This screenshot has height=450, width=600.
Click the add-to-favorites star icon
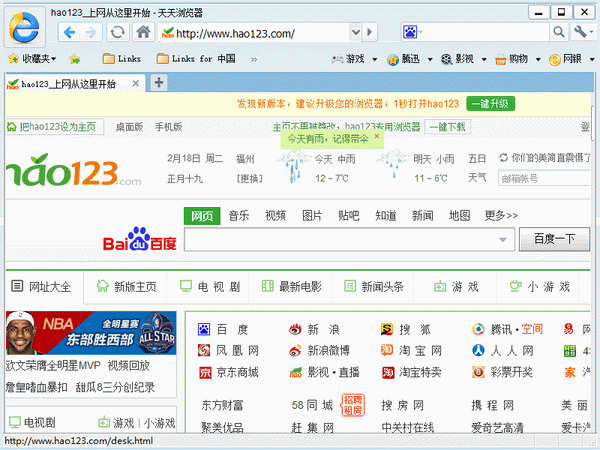(75, 59)
